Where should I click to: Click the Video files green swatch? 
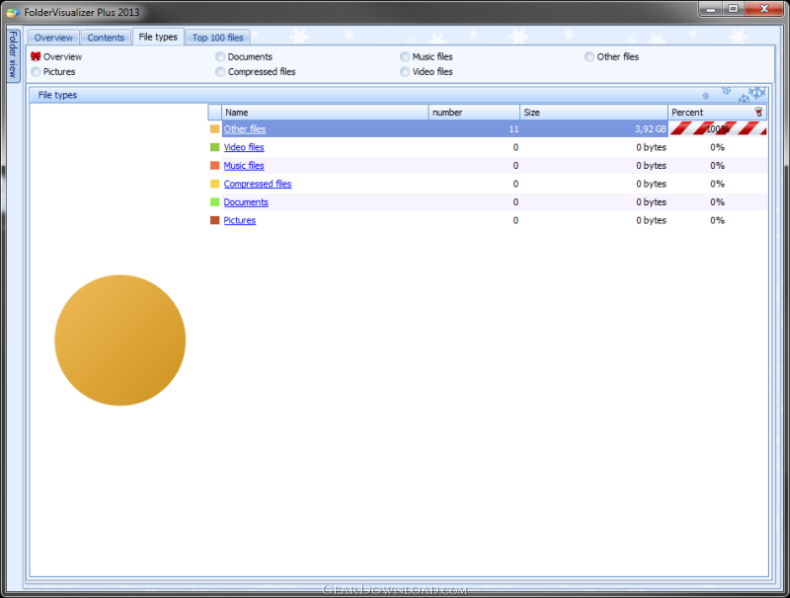215,147
